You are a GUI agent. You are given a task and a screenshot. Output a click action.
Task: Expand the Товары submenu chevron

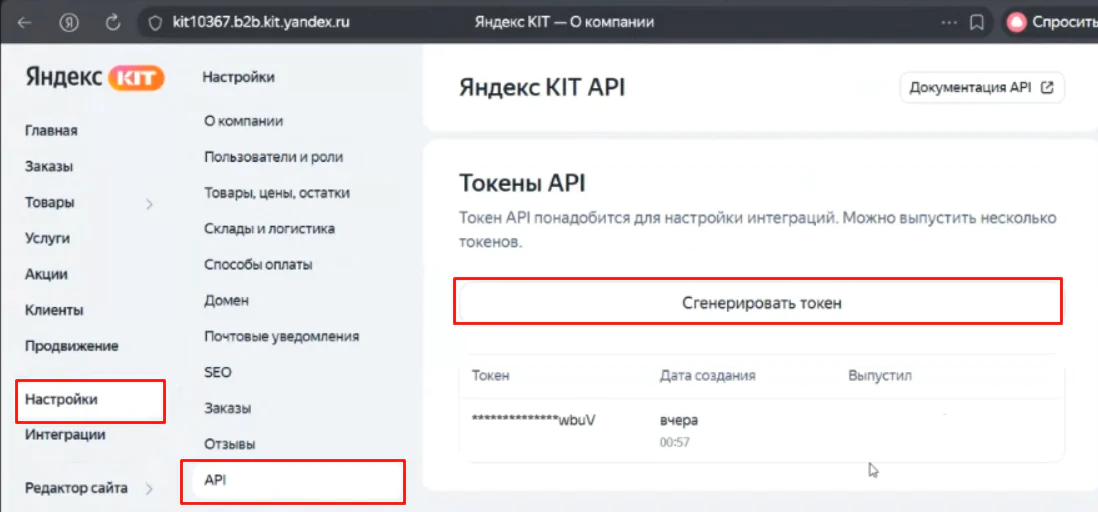(148, 204)
